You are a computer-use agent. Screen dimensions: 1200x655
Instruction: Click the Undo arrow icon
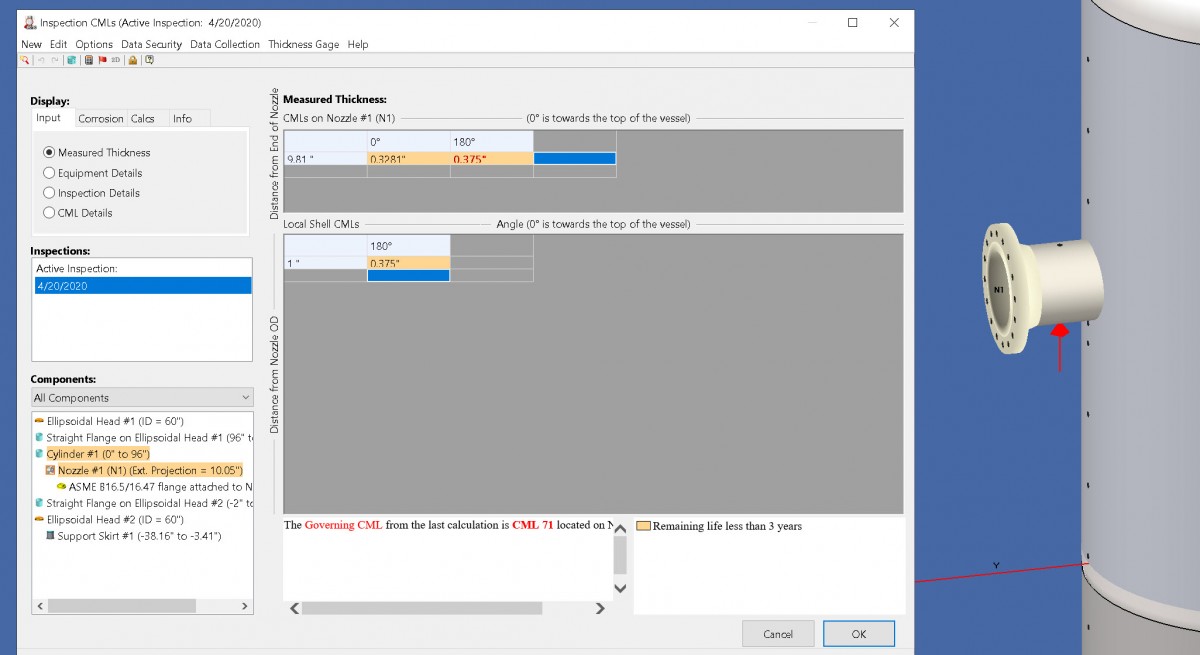click(40, 59)
